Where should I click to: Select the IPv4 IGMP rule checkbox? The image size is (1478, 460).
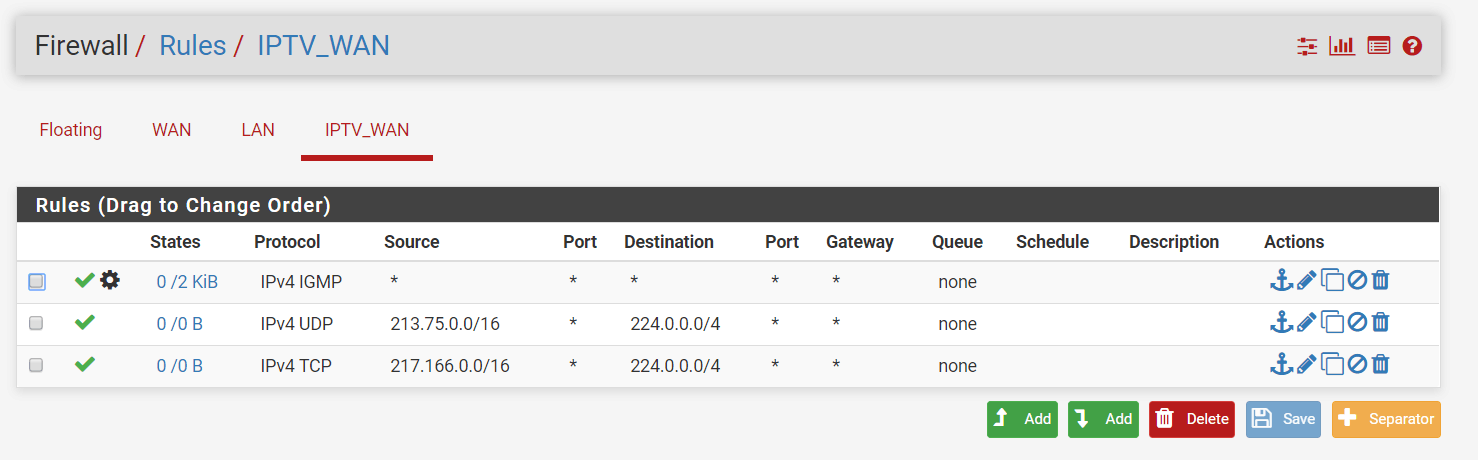point(36,282)
